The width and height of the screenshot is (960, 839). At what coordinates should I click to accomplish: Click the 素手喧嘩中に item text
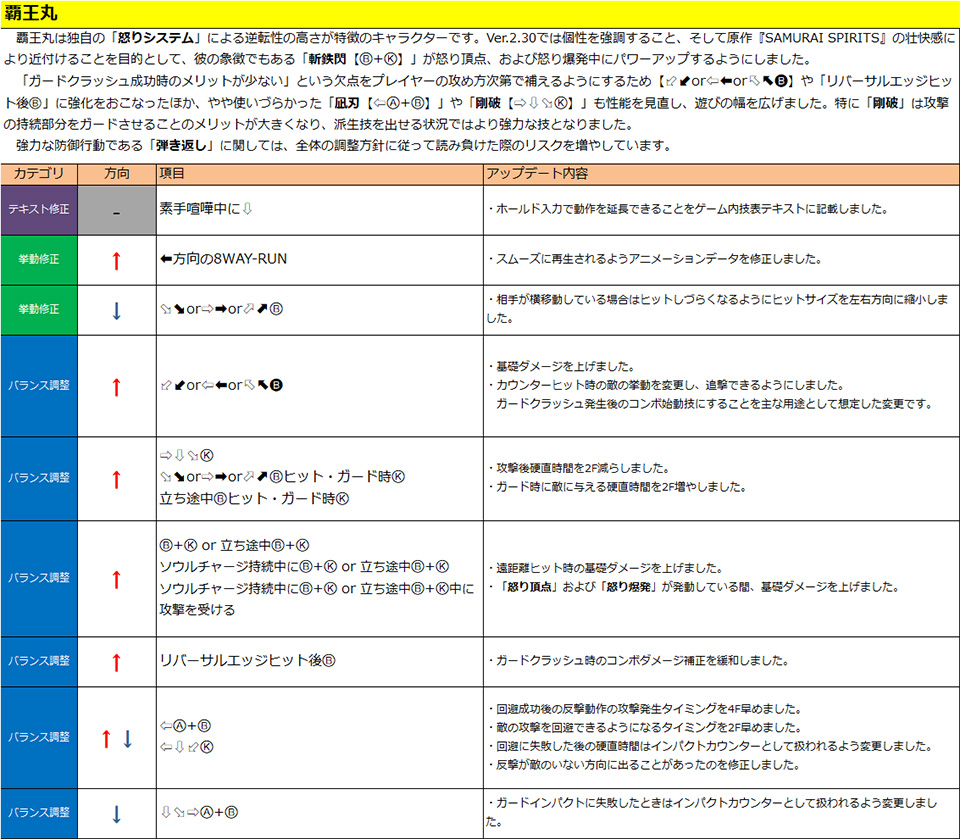pos(206,209)
